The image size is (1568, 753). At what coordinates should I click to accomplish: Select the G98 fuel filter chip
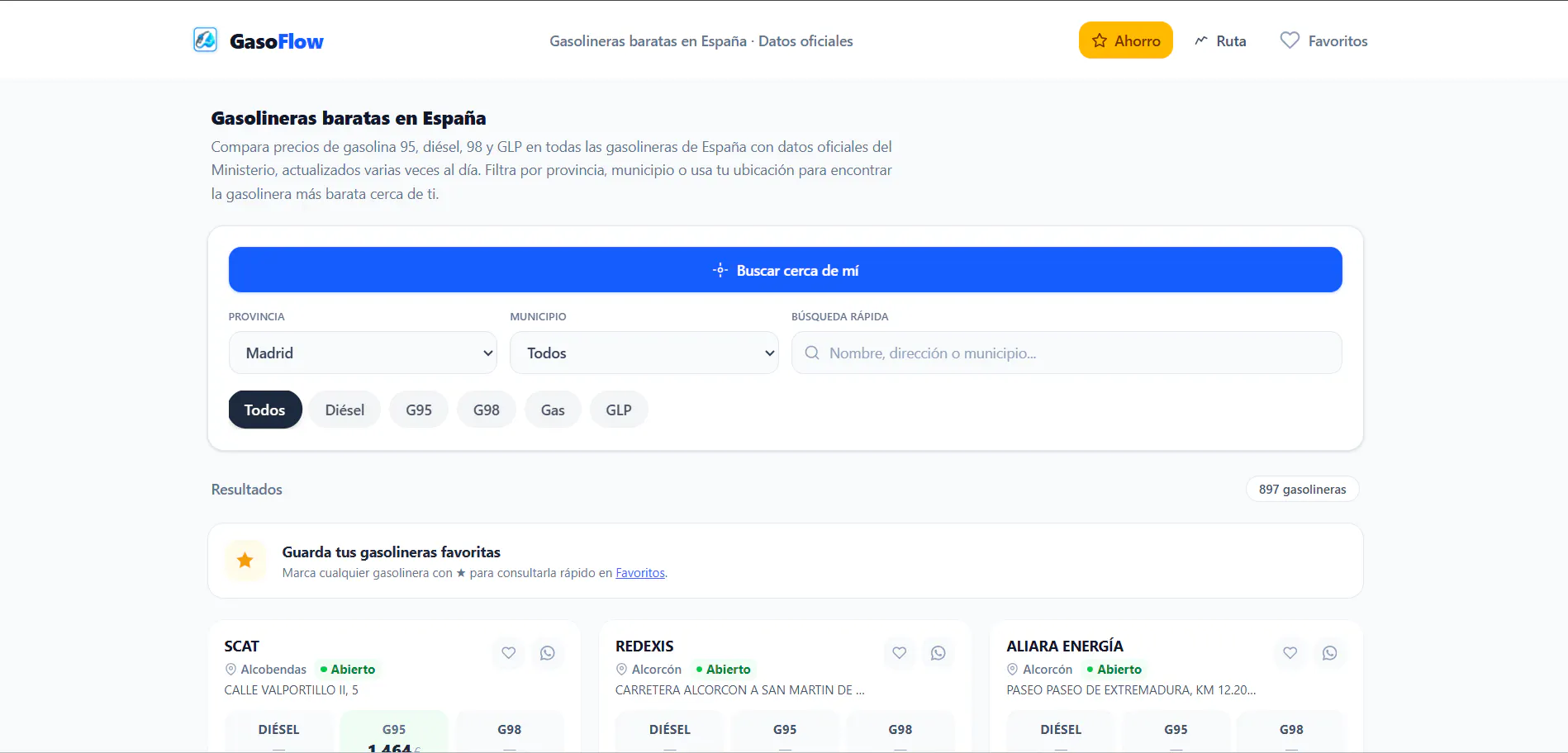pos(487,410)
